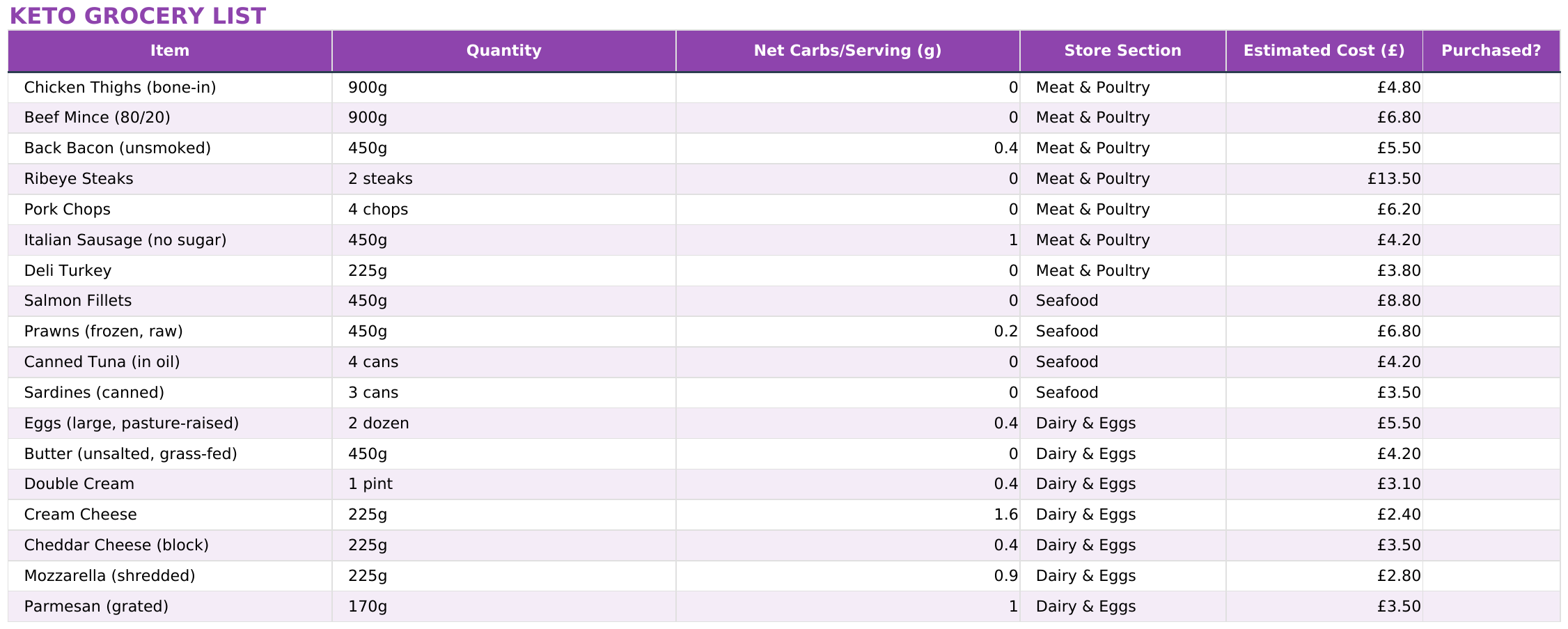Select the "Quantity" column header
1568x629 pixels.
click(x=504, y=51)
